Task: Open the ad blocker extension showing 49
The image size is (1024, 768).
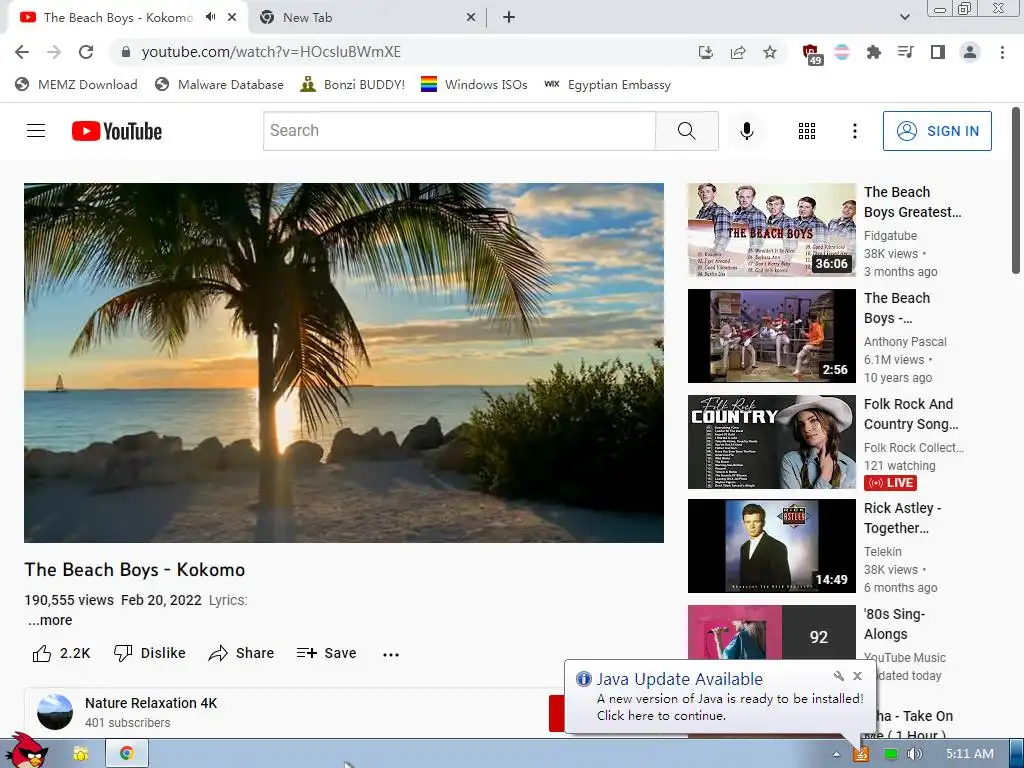Action: [x=812, y=54]
